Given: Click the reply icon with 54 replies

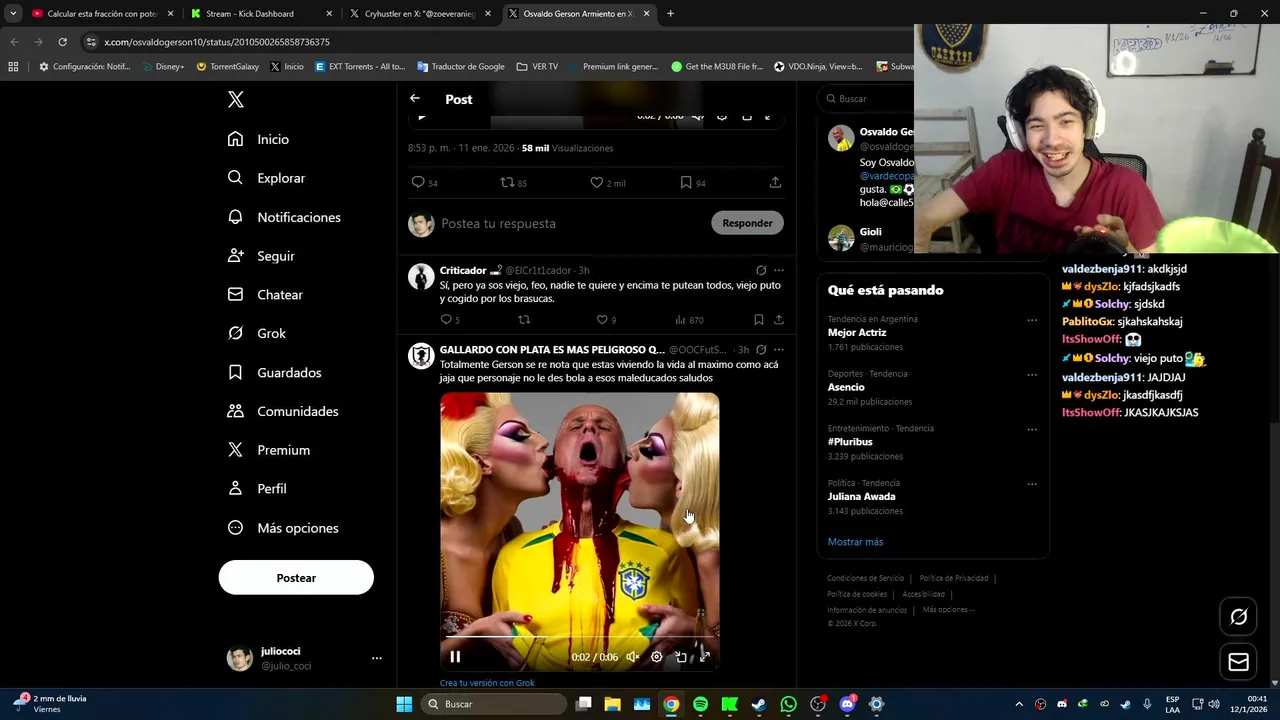Looking at the screenshot, I should pos(418,183).
